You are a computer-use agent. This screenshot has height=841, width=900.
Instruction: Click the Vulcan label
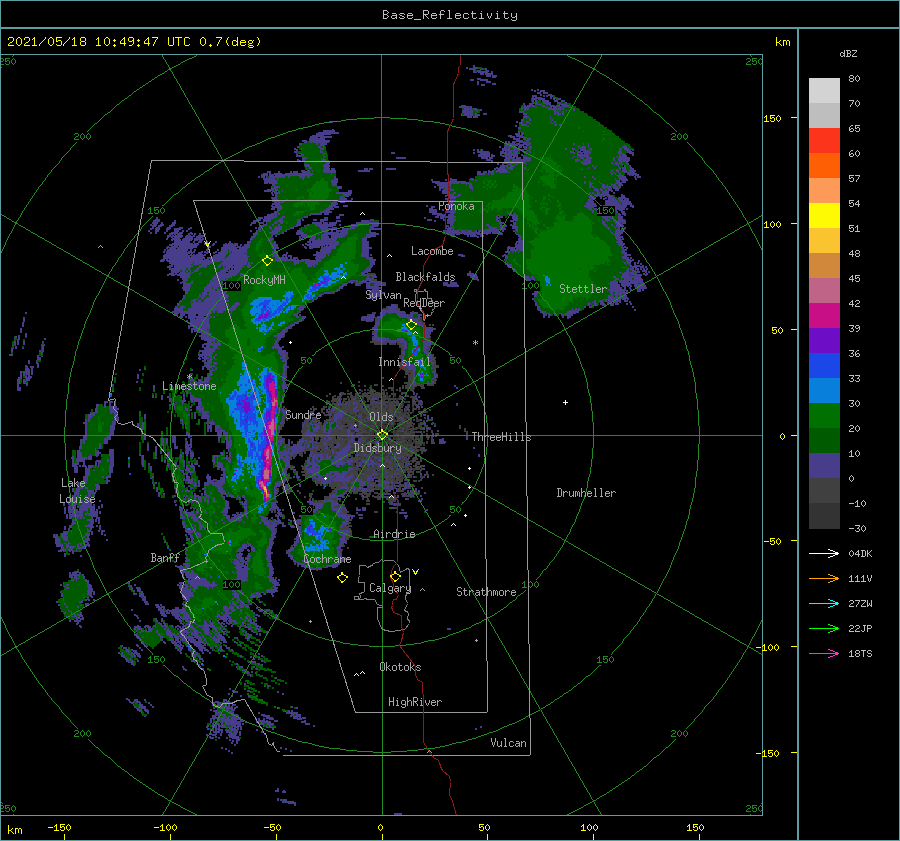coord(508,743)
